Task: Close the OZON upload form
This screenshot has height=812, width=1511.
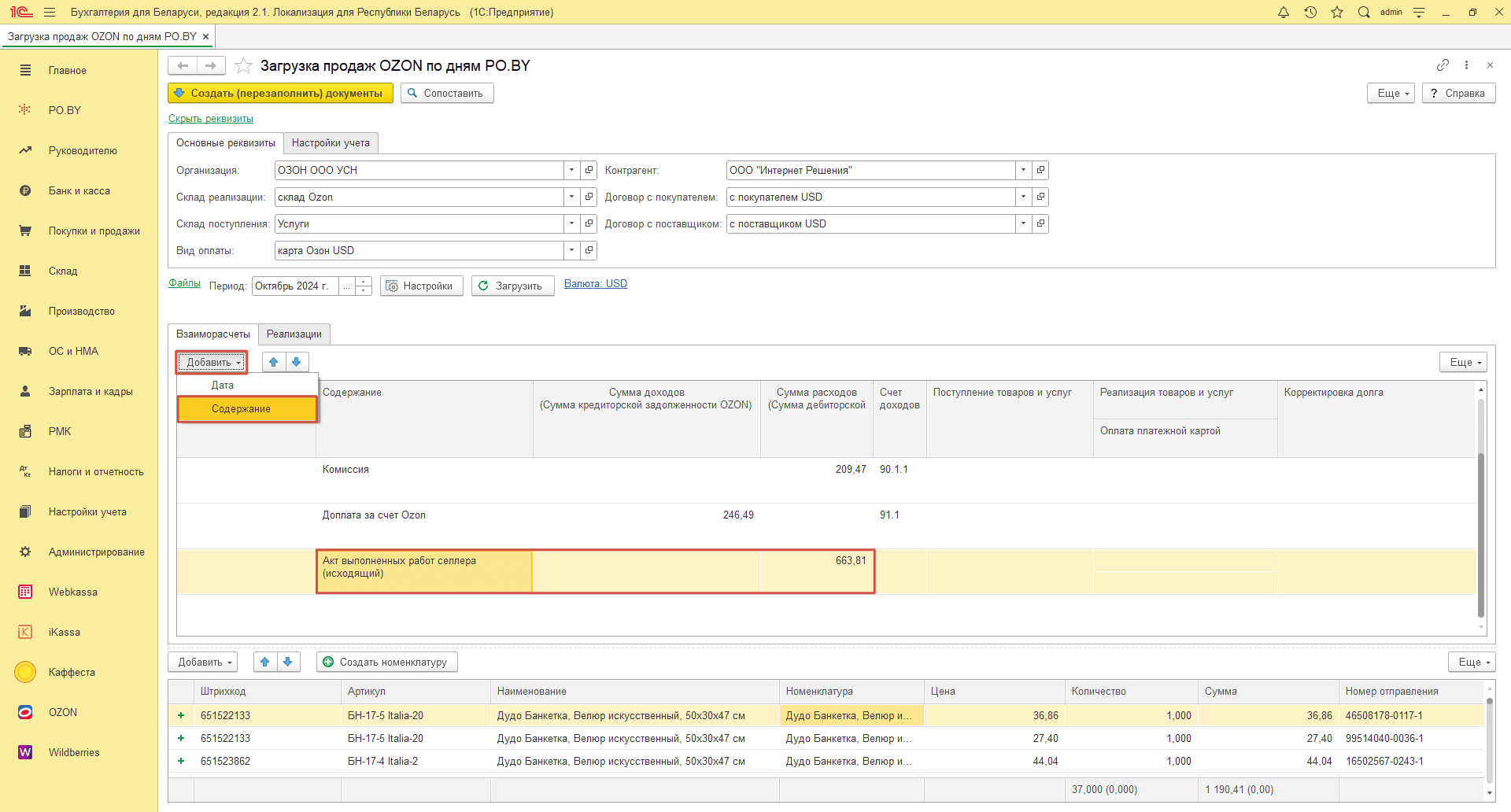Action: [1490, 65]
